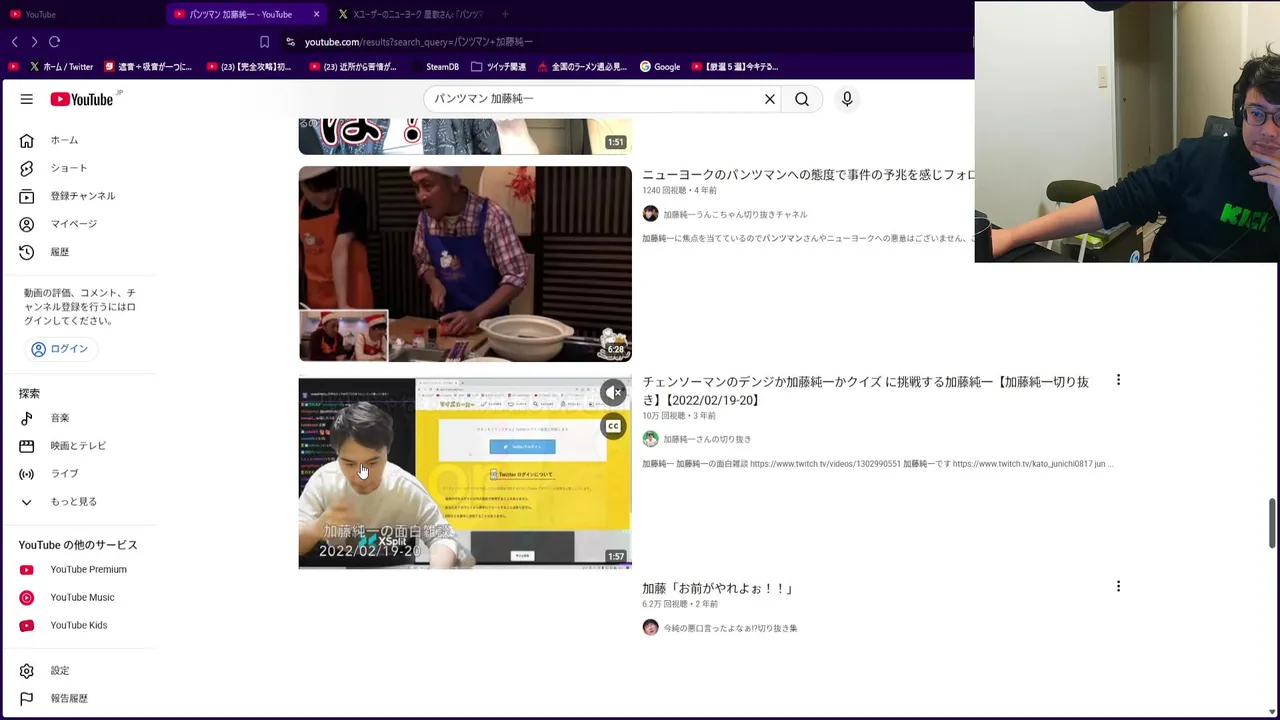1280x720 pixels.
Task: Open the ホーム / Twitter bookmark
Action: (61, 67)
